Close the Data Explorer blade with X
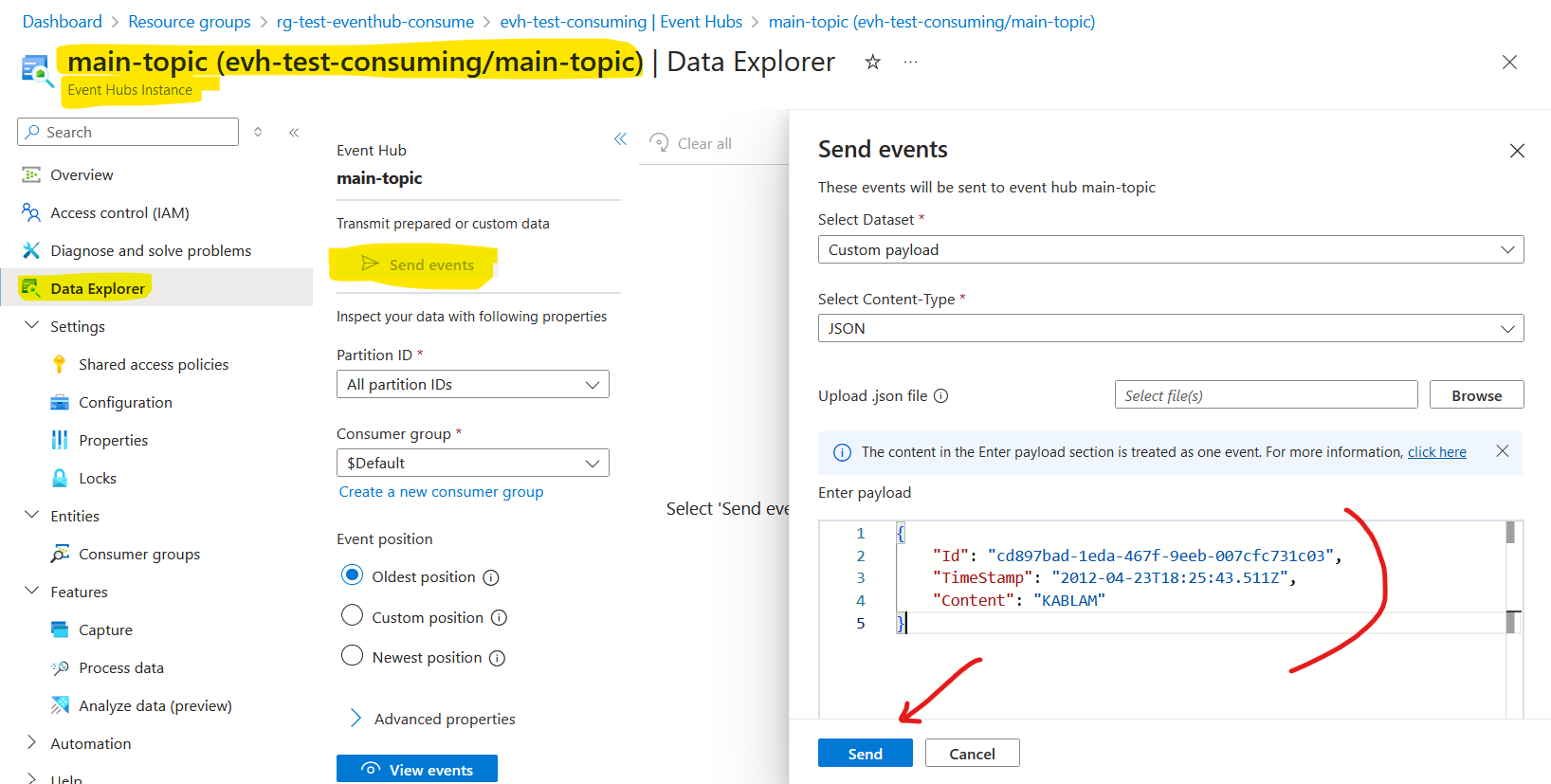This screenshot has width=1551, height=784. [x=1509, y=63]
